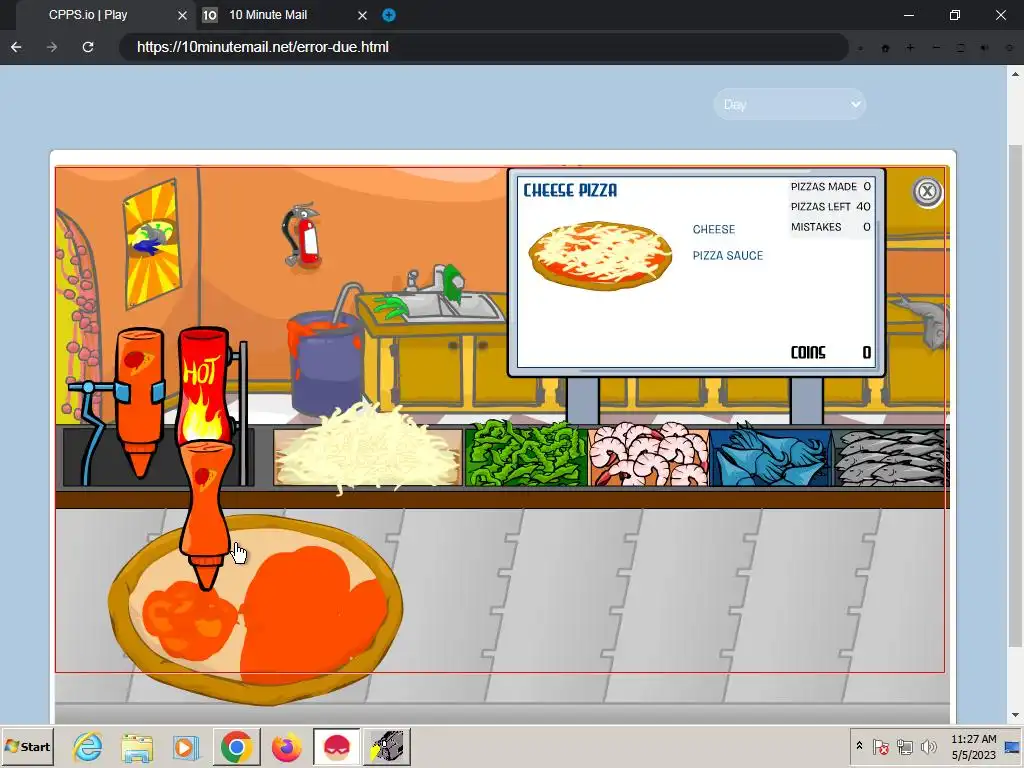Open File Explorer from taskbar
The image size is (1024, 768).
click(x=137, y=746)
